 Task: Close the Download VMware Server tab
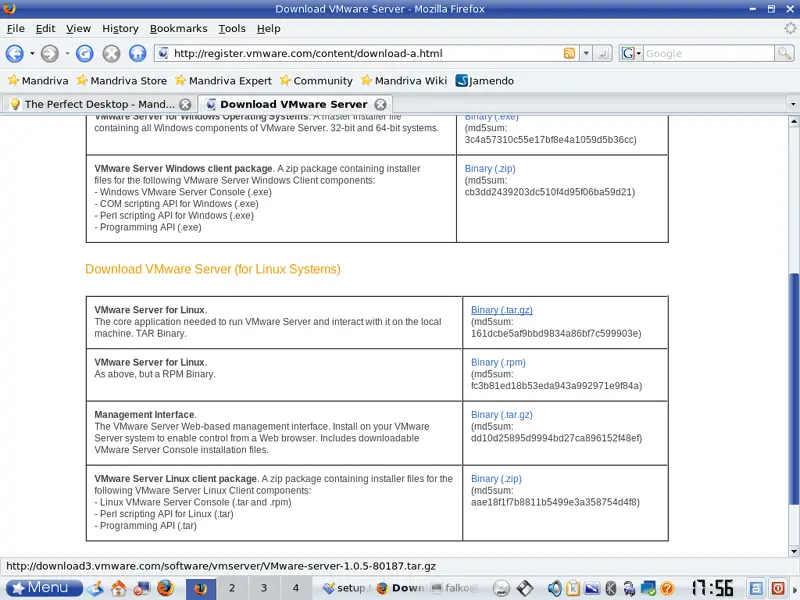(381, 105)
